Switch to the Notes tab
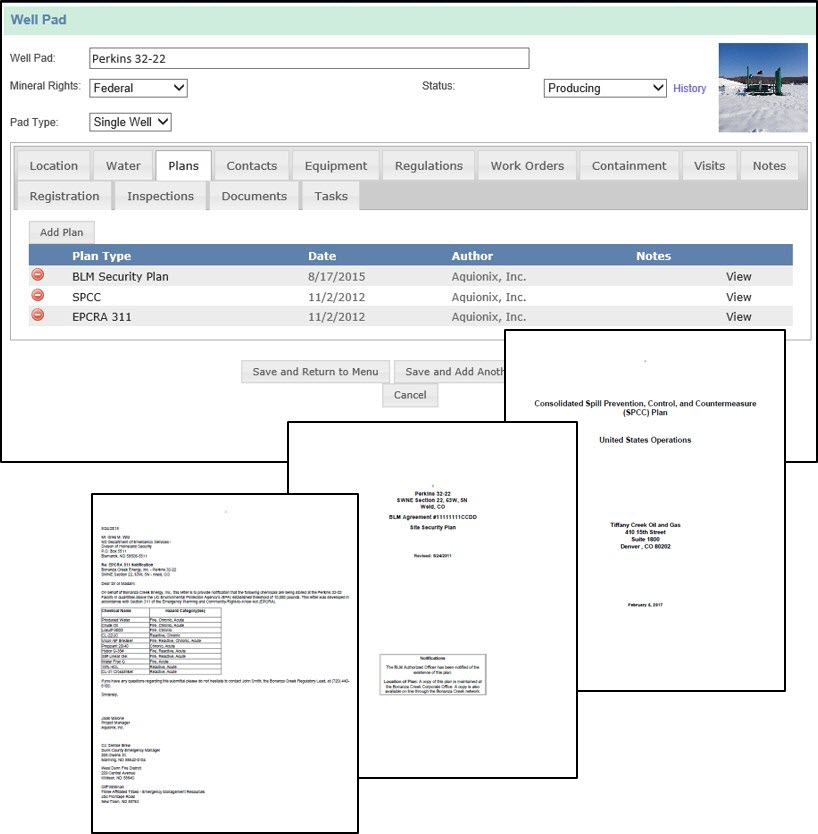This screenshot has height=834, width=818. pos(770,166)
